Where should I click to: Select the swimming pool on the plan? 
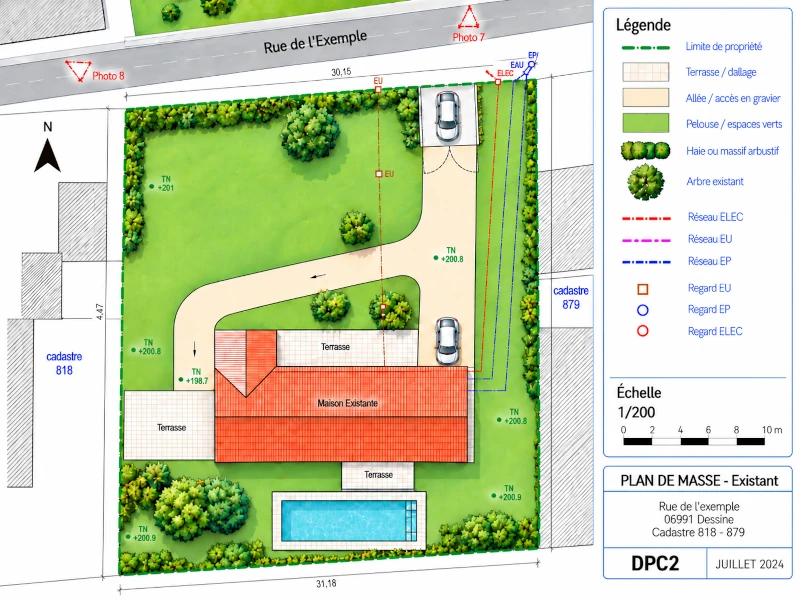(349, 521)
